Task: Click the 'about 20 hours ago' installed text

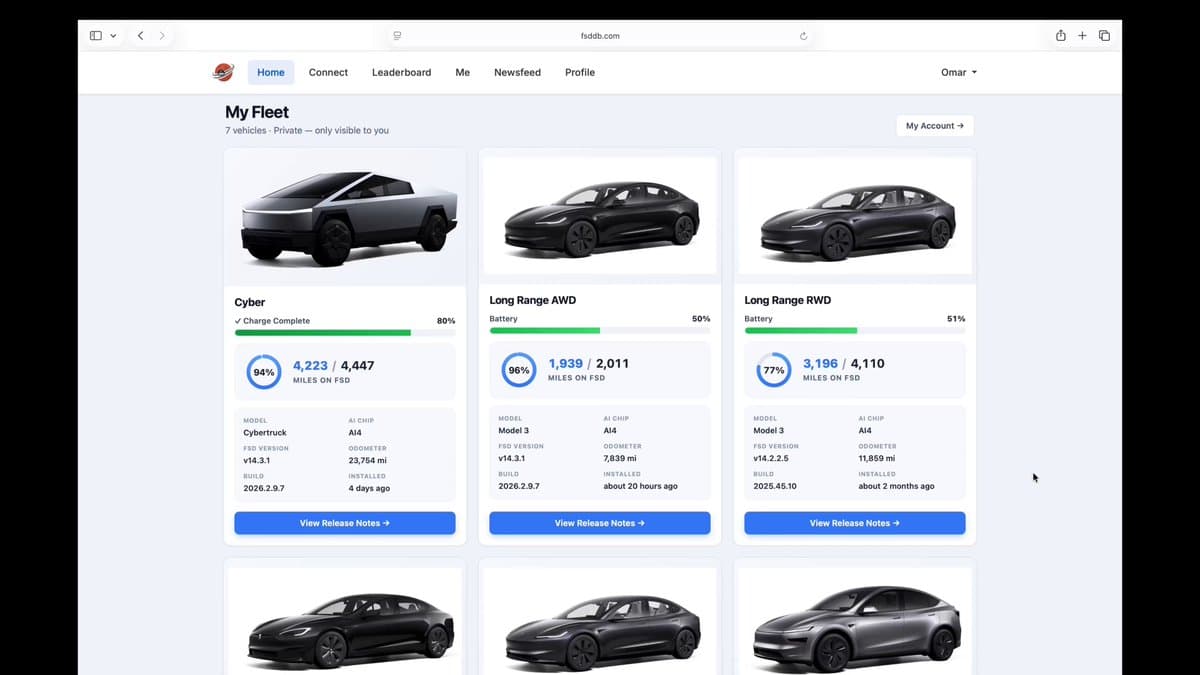Action: tap(641, 487)
